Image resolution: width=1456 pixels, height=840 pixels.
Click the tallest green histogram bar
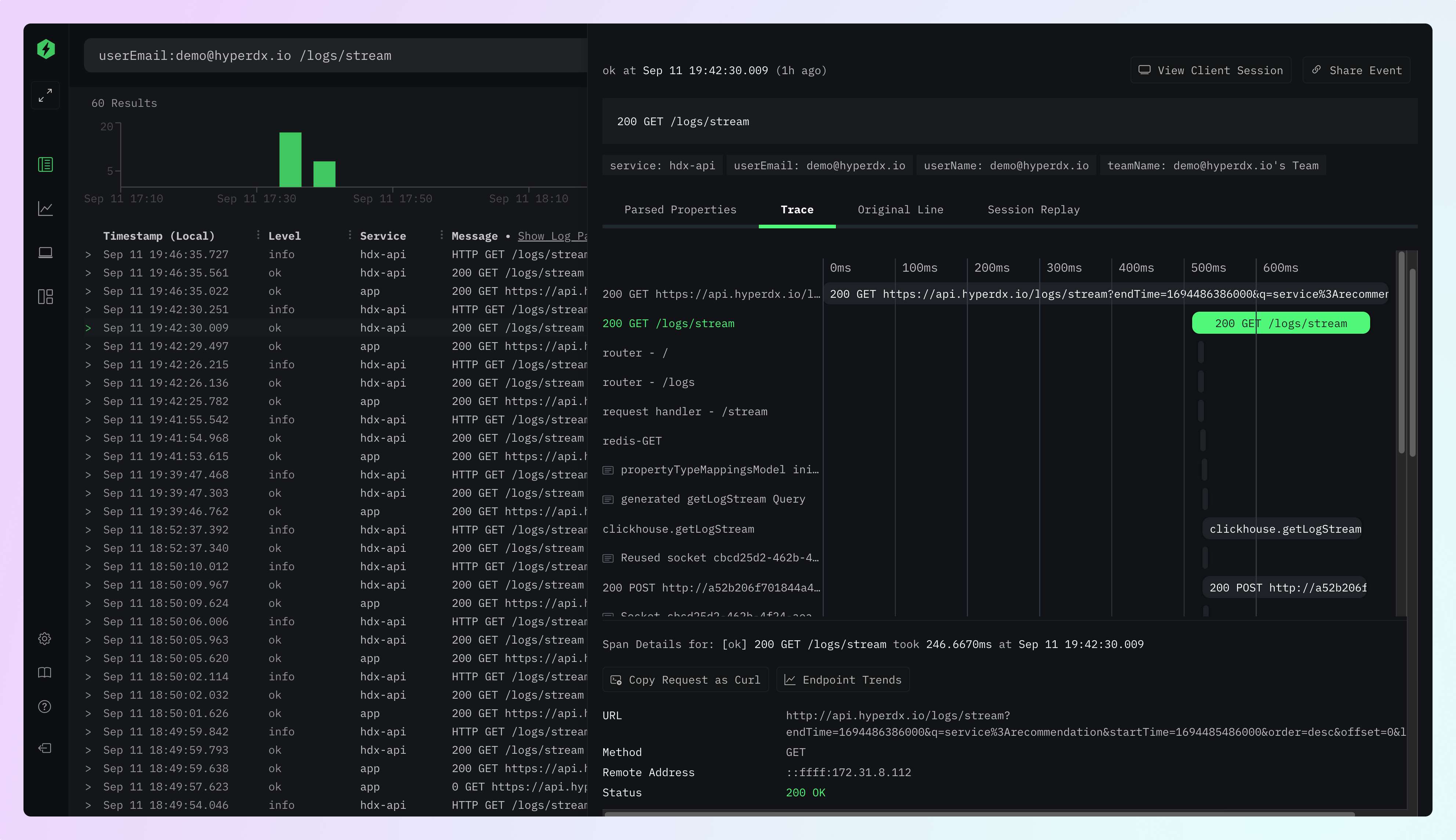(x=290, y=160)
